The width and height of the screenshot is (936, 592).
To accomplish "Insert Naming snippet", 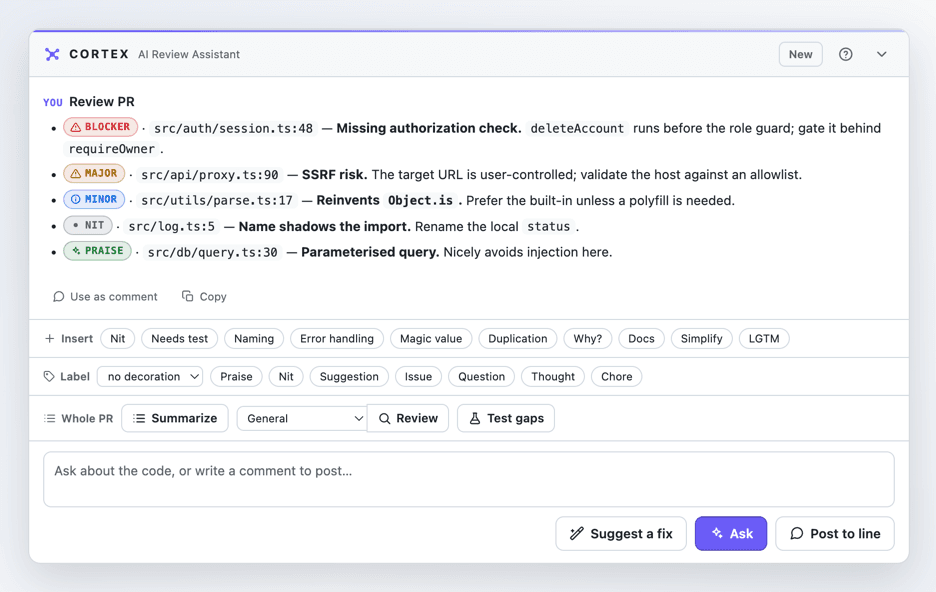I will click(254, 338).
